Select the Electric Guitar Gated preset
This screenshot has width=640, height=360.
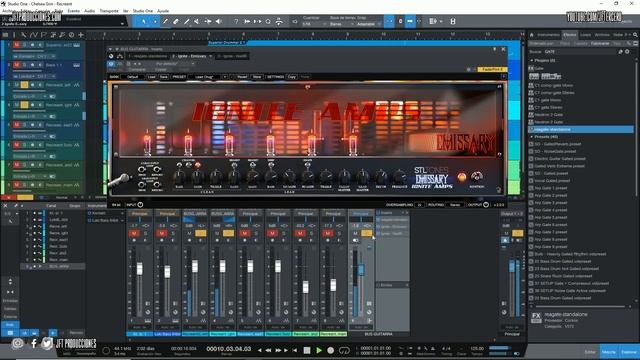(560, 159)
